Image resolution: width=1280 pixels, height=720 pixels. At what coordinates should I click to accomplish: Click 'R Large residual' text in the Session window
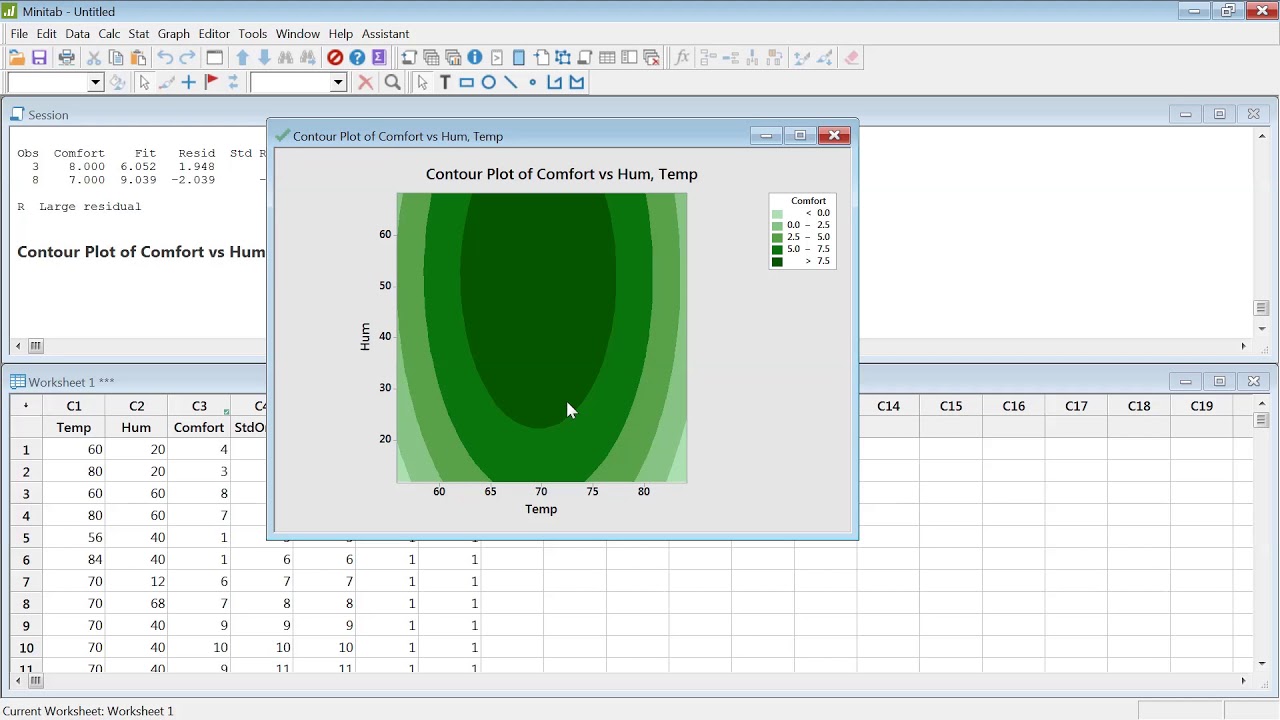pyautogui.click(x=79, y=207)
